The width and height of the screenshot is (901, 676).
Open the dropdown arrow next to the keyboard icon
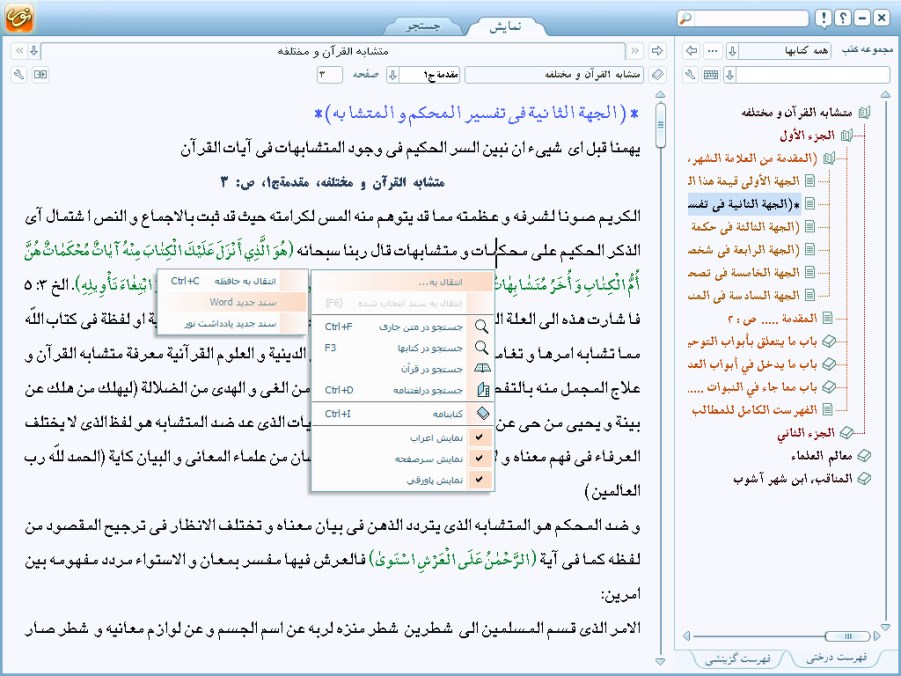(x=730, y=75)
